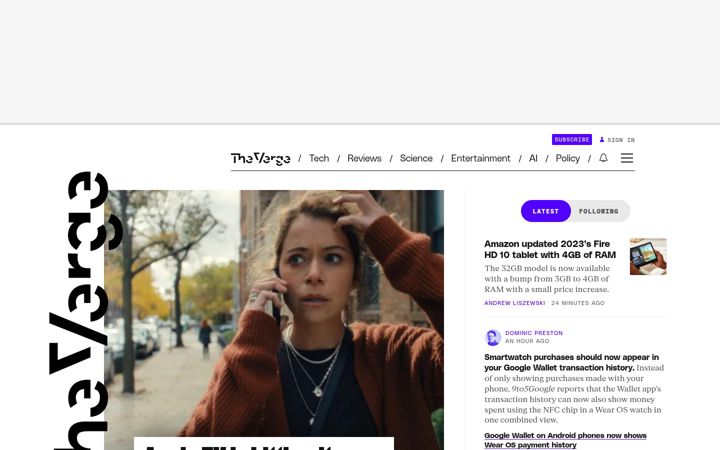Screen dimensions: 720x450
Task: Go to the Entertainment section
Action: pyautogui.click(x=480, y=158)
